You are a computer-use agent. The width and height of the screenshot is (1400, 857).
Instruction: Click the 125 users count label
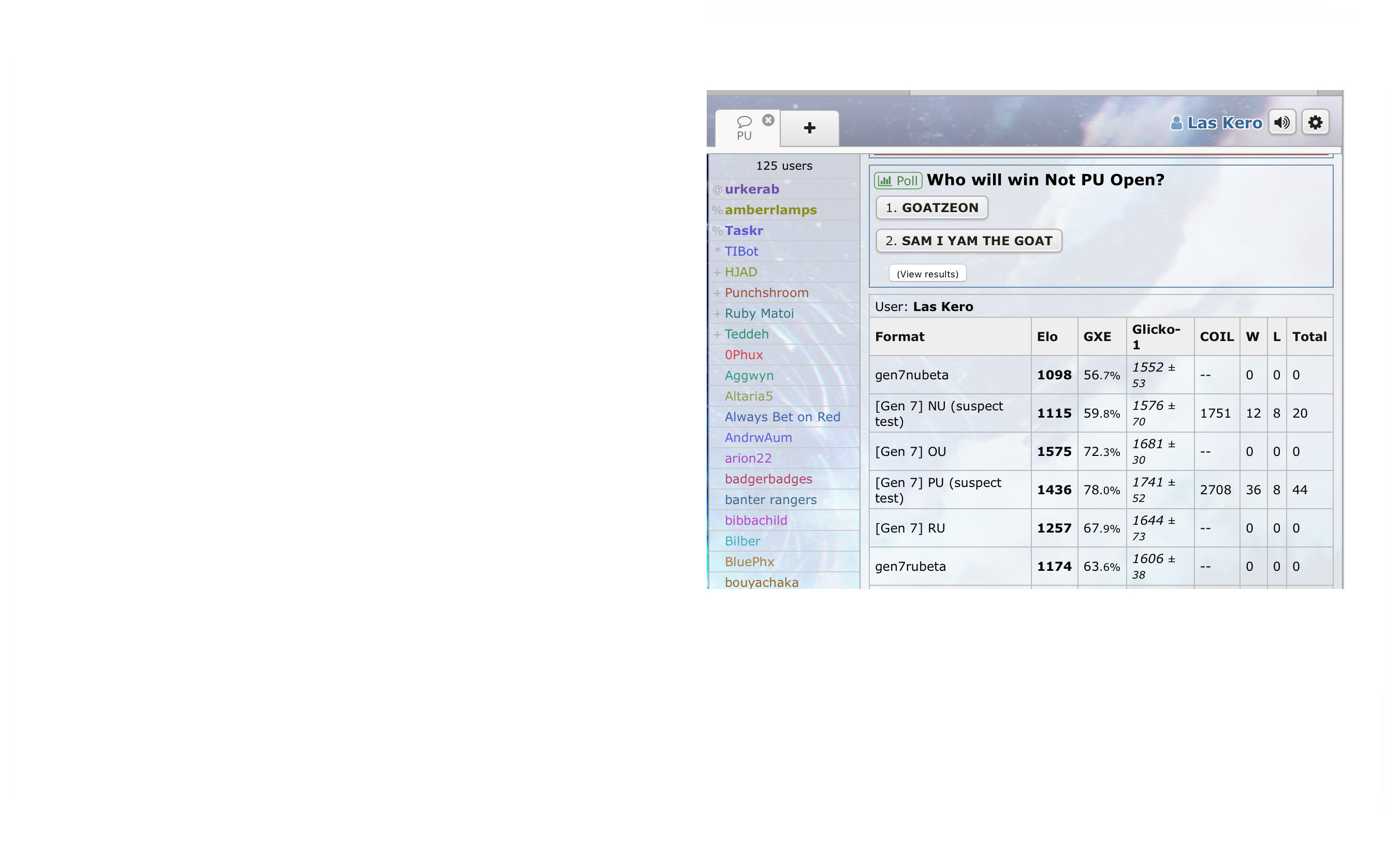pos(784,166)
